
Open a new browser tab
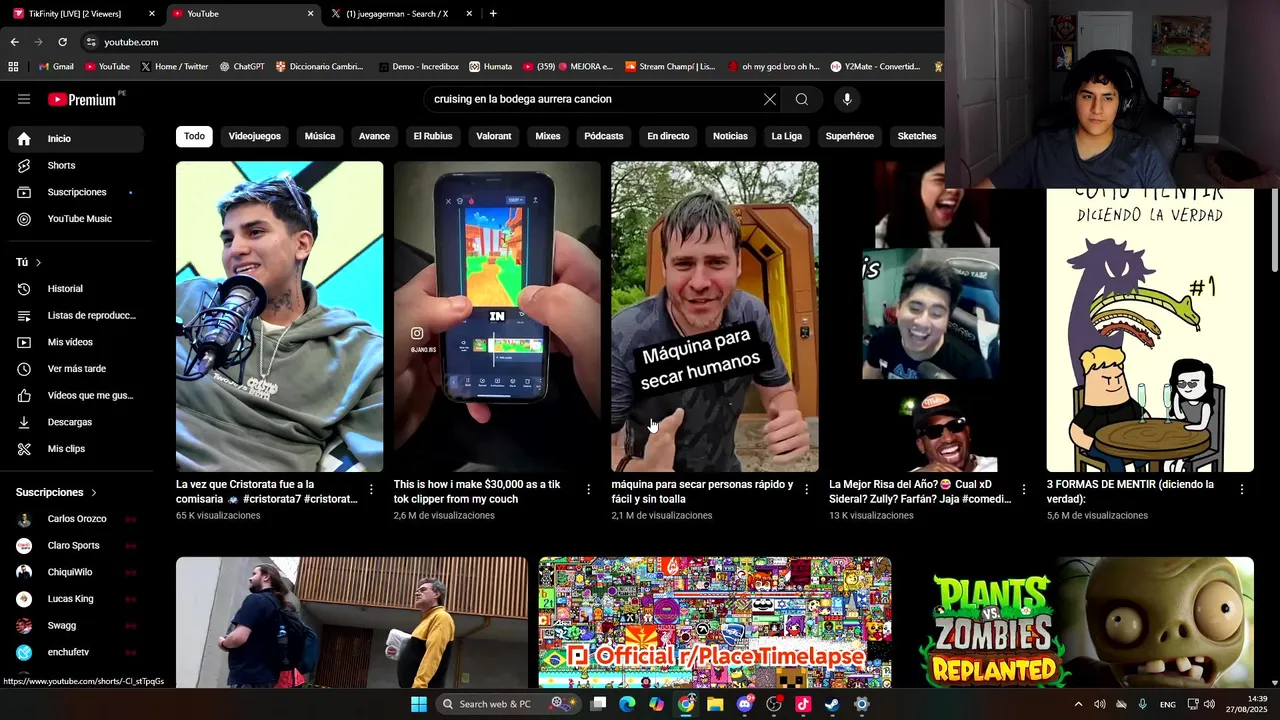coord(493,14)
